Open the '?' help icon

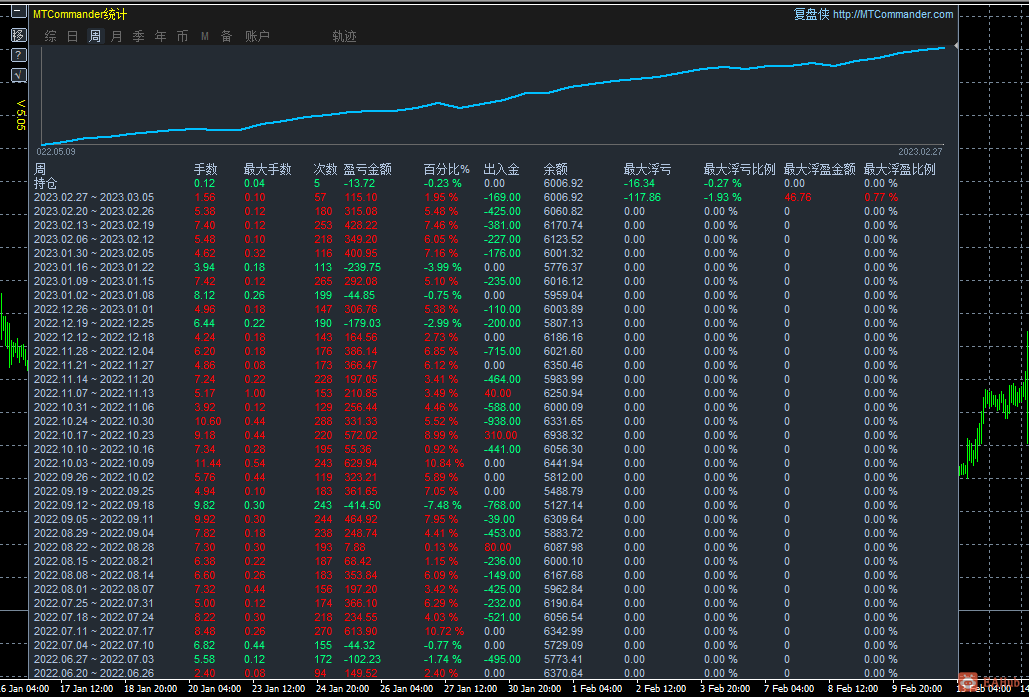pos(18,55)
